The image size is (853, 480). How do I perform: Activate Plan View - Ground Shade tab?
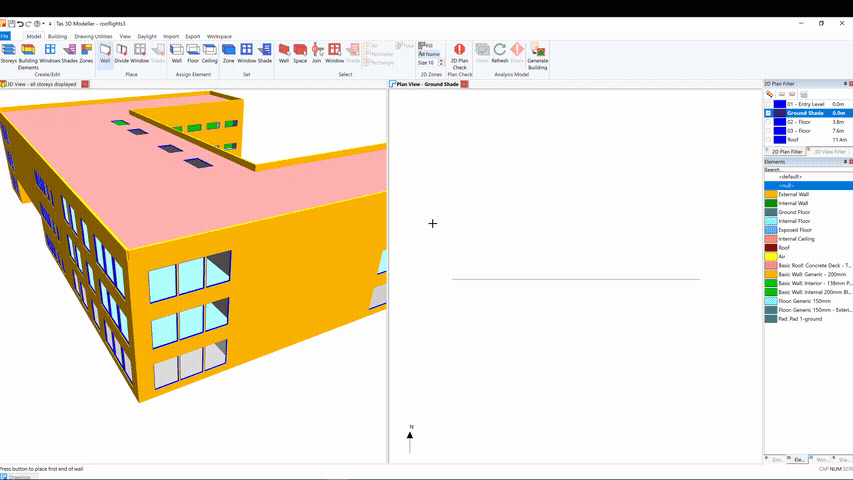(427, 84)
